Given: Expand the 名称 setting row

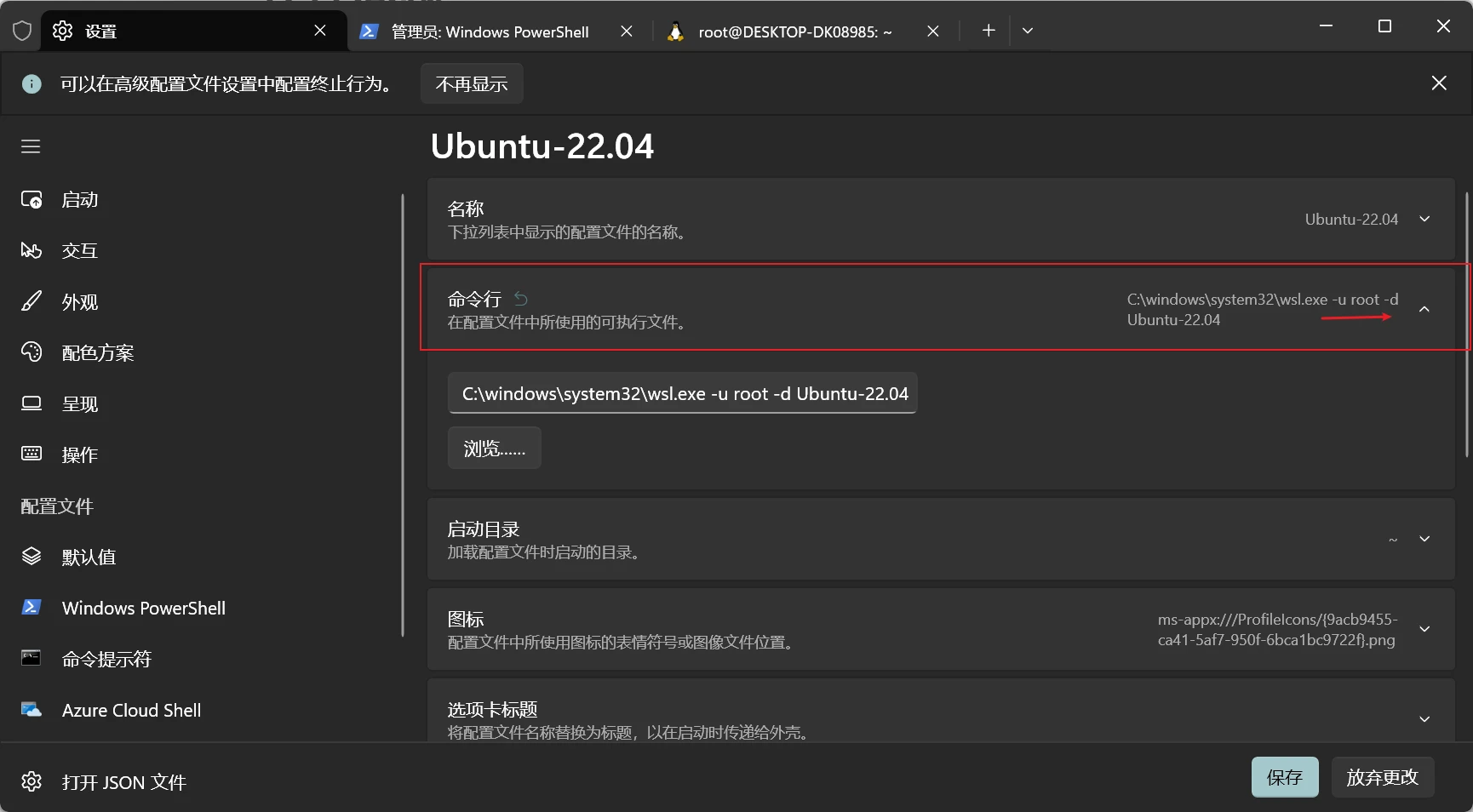Looking at the screenshot, I should click(x=1424, y=219).
